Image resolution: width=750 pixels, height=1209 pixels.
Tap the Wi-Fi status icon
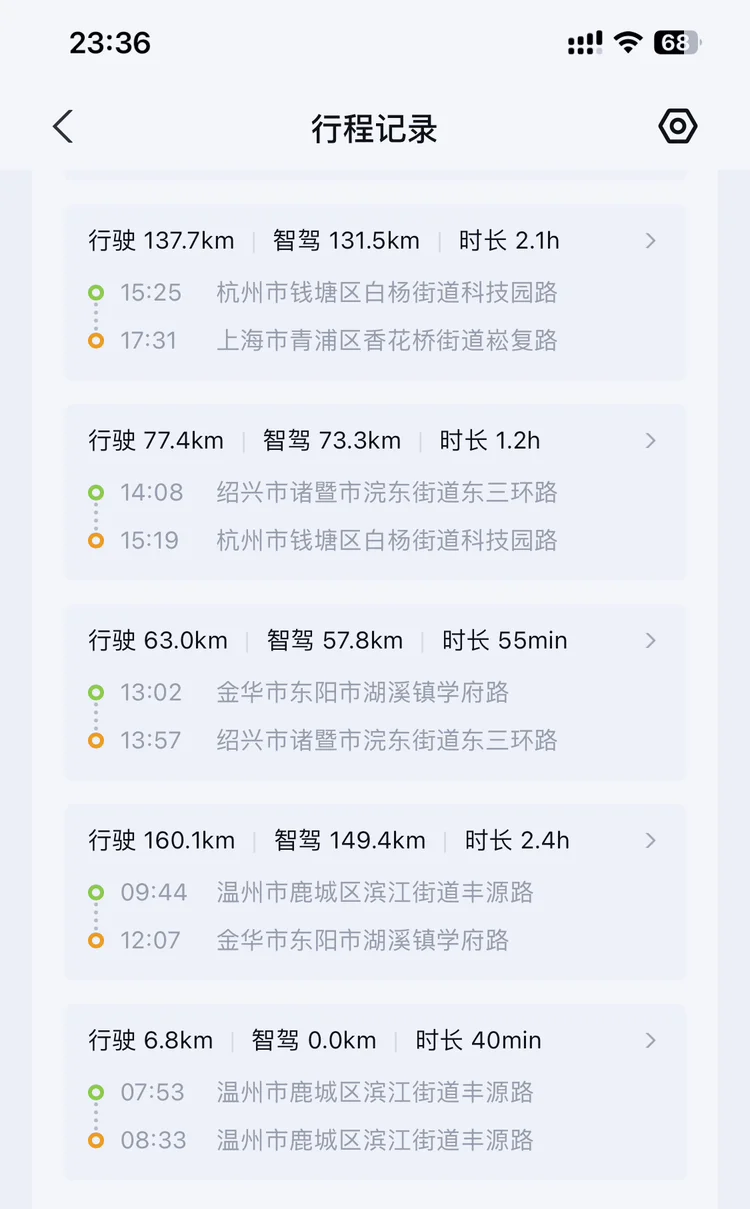coord(628,42)
